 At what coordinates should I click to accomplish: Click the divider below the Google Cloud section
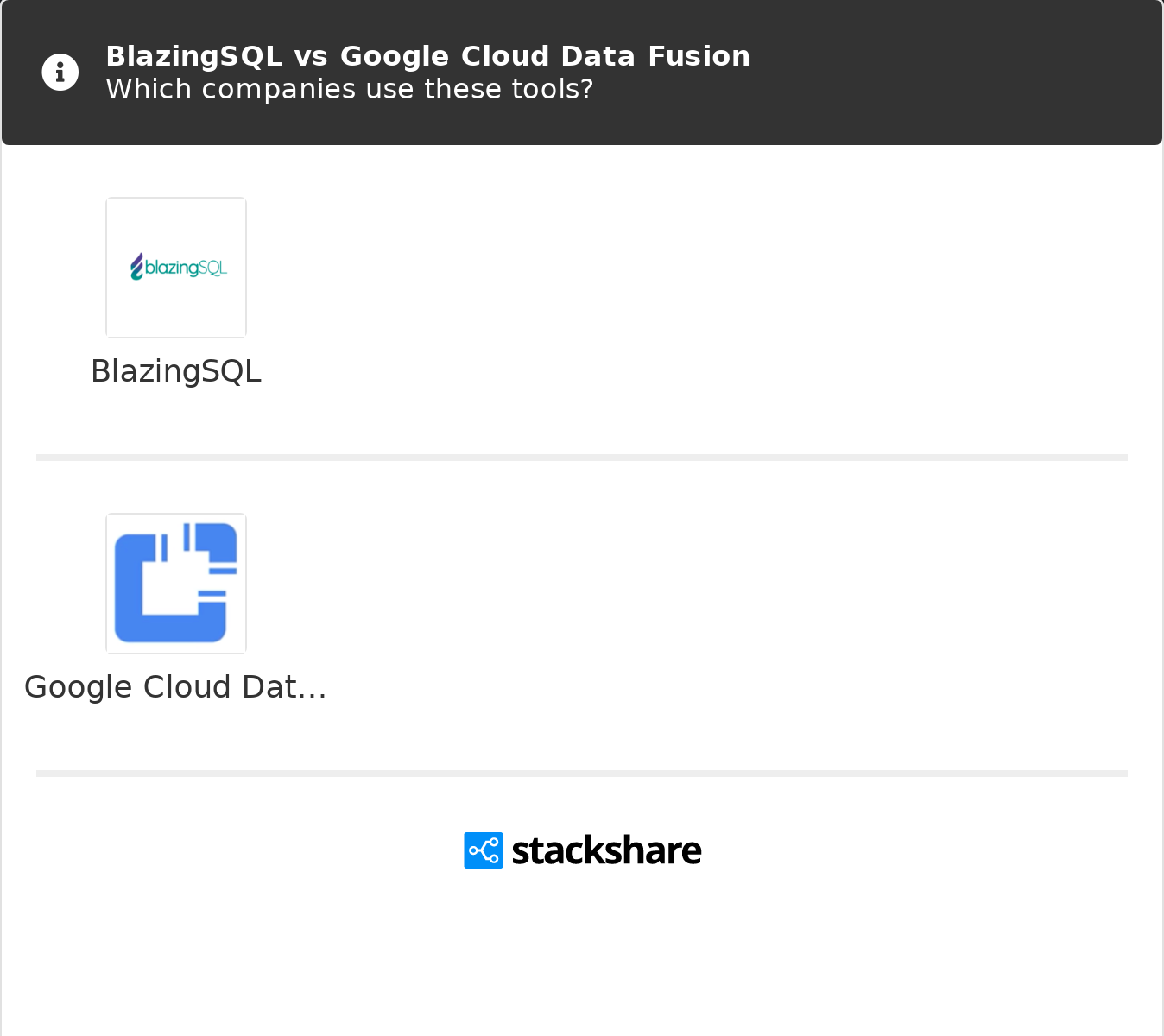(x=582, y=774)
